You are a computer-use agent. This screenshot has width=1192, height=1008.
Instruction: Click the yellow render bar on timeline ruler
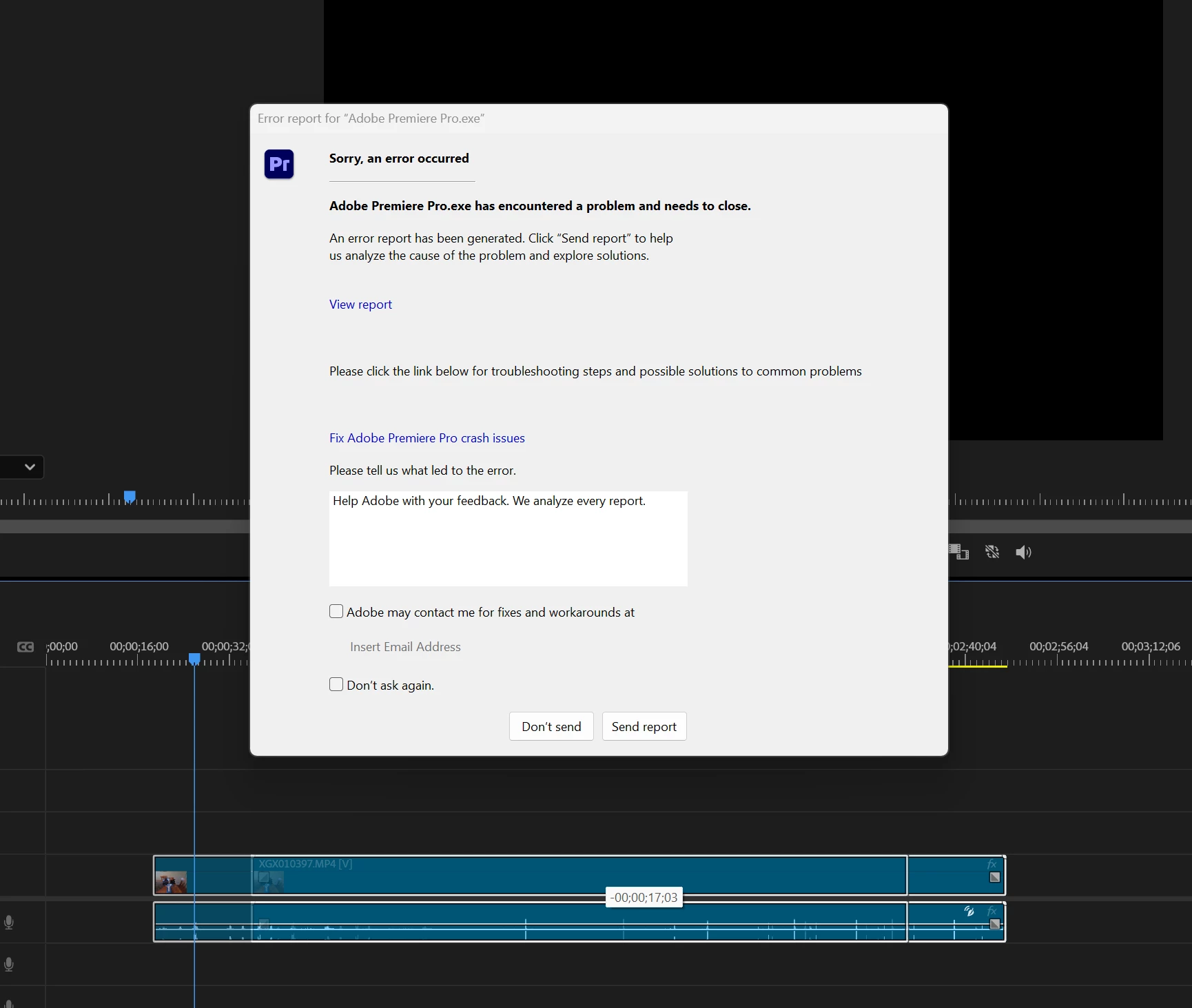tap(978, 666)
